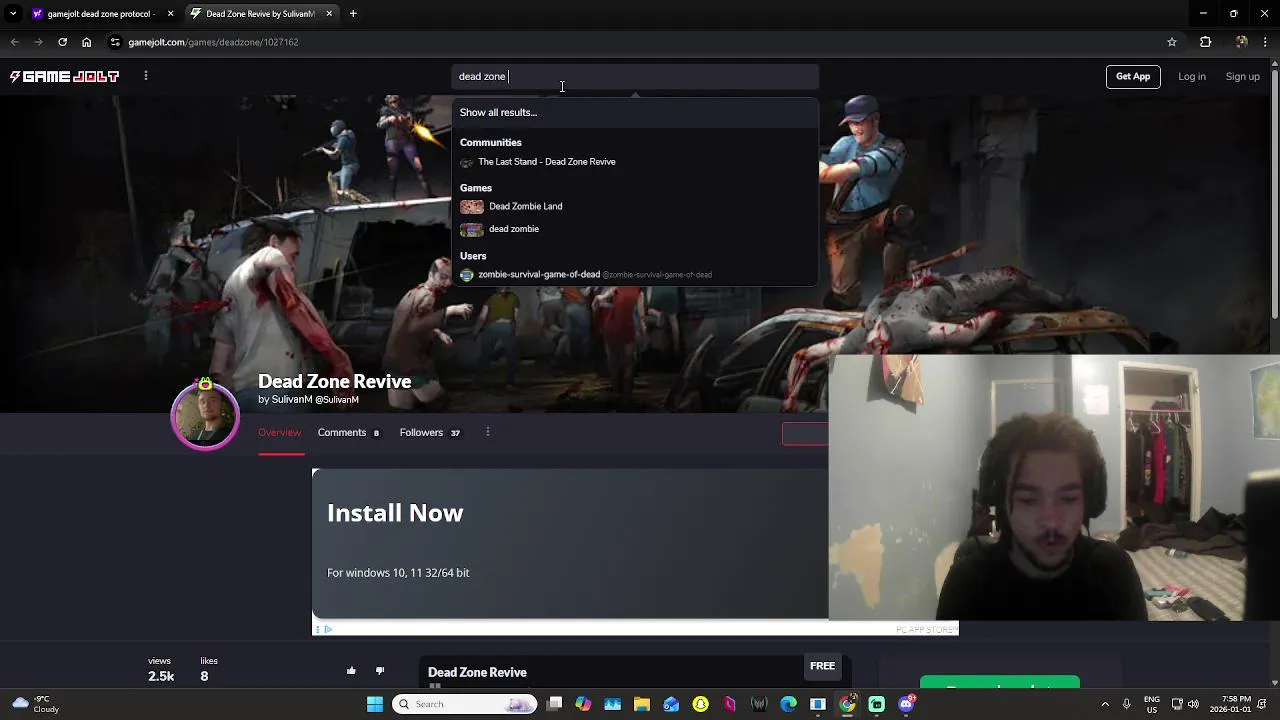The image size is (1280, 720).
Task: Close the 'gamejolt dead zone protocol' tab
Action: 170,14
